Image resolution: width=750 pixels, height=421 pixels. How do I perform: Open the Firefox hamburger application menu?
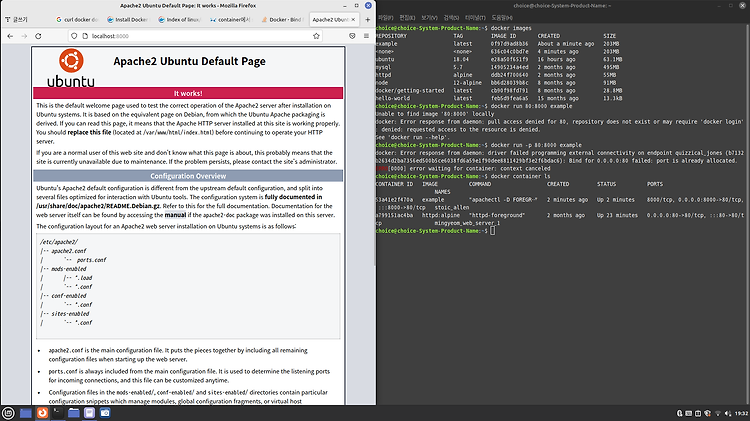click(x=366, y=36)
